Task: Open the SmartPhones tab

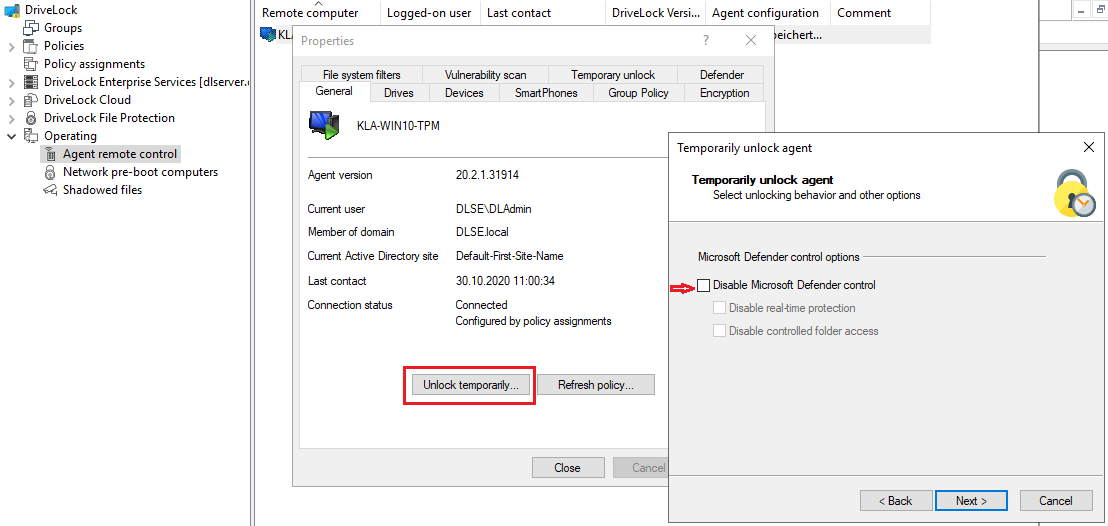Action: [546, 93]
